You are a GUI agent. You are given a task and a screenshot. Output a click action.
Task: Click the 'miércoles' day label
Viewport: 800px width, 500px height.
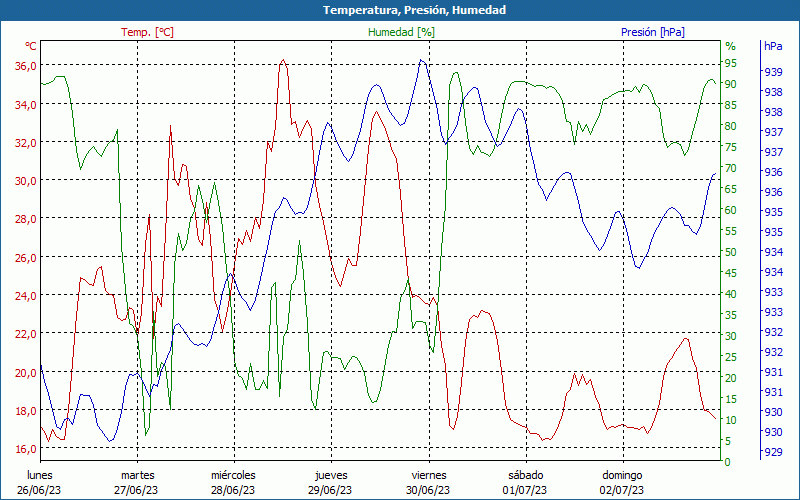233,475
